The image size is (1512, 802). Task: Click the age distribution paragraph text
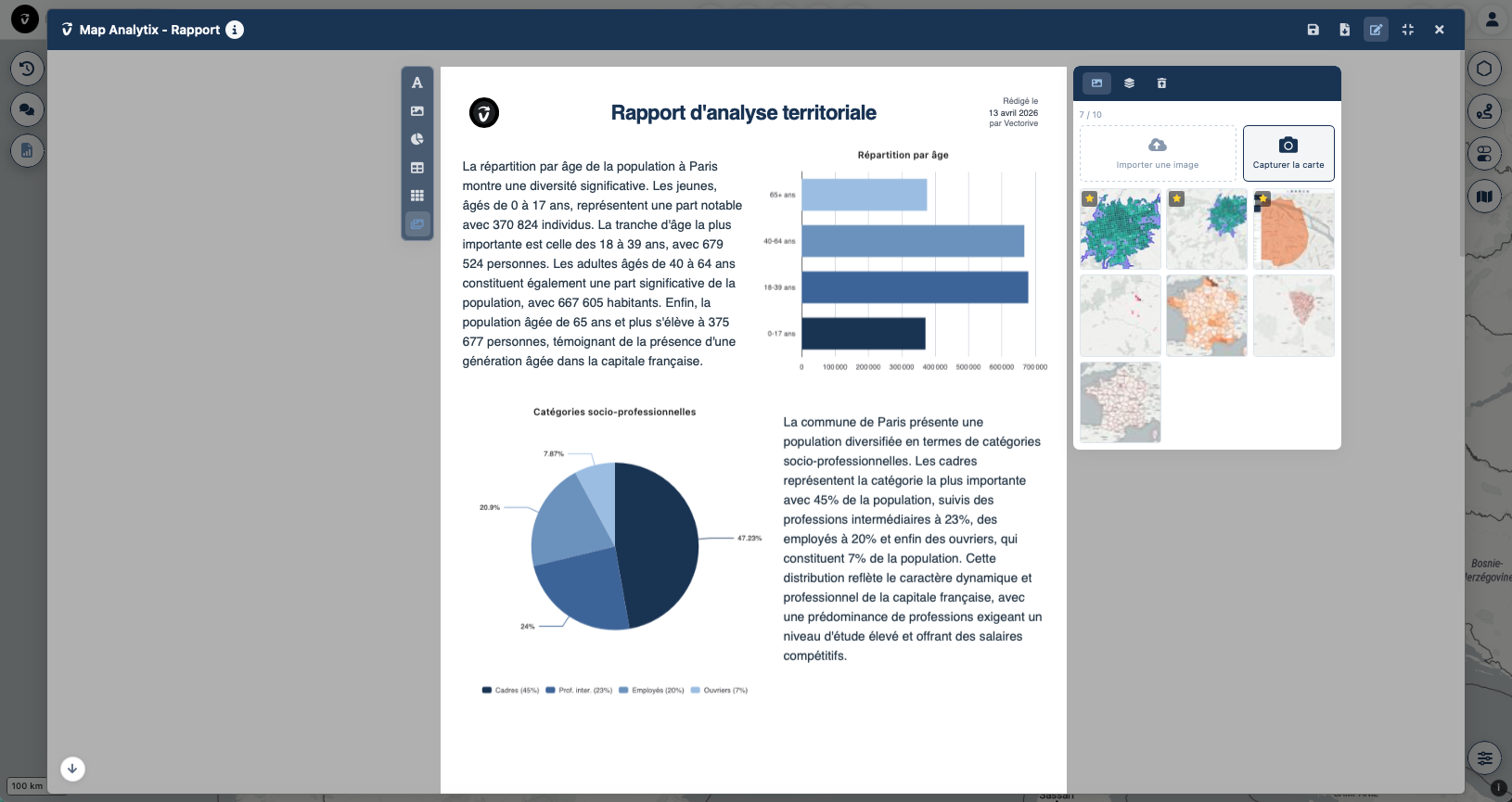tap(602, 263)
